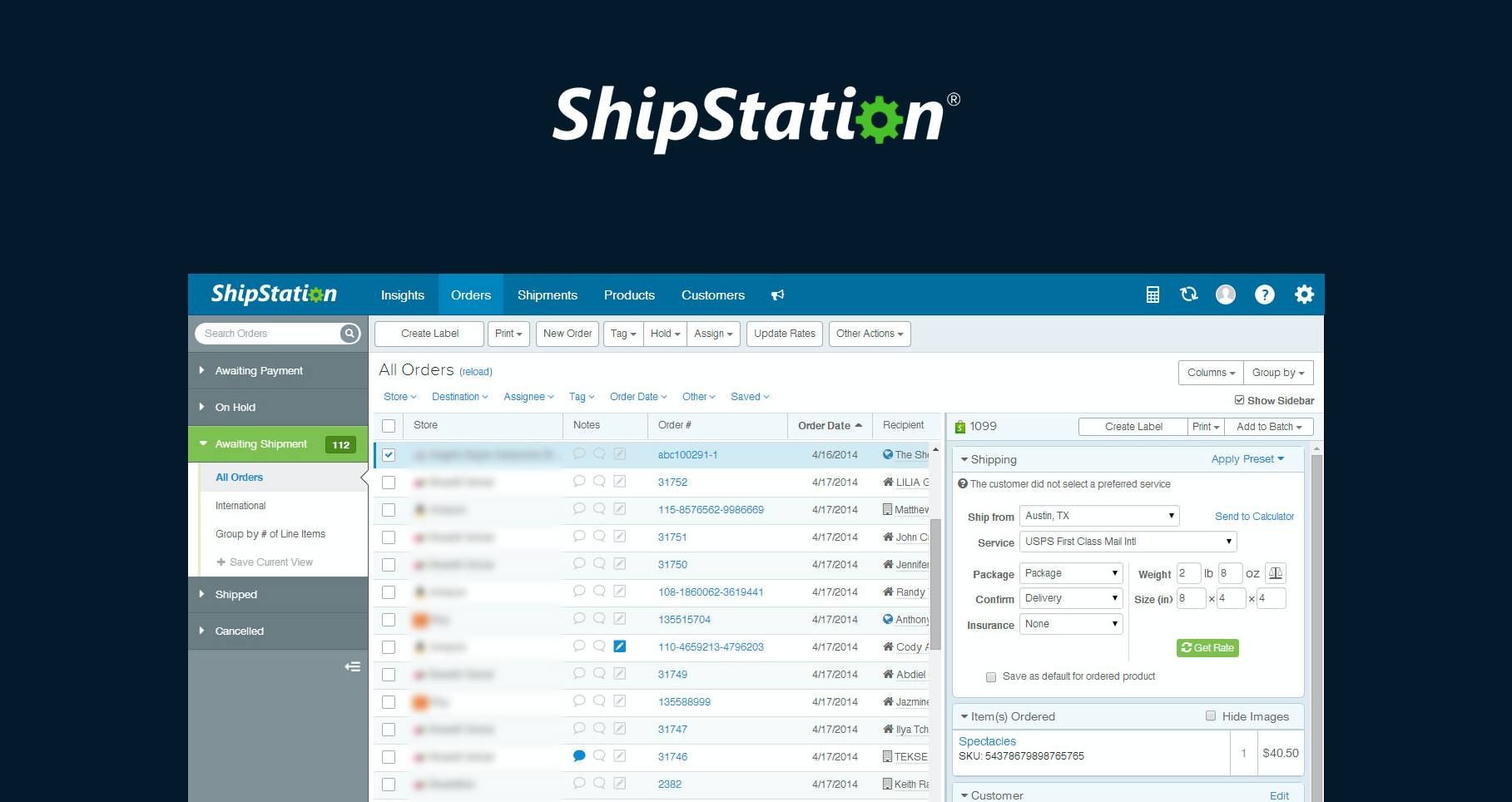Click the refresh stores sync icon

click(x=1189, y=295)
